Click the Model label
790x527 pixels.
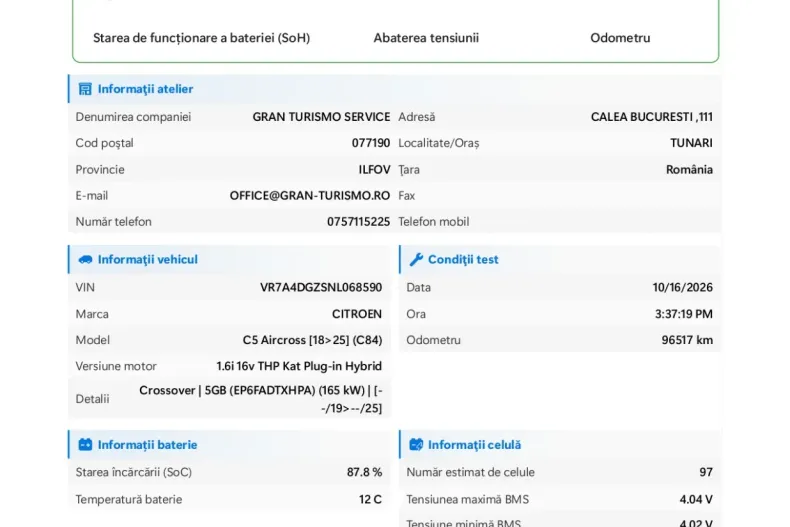click(93, 340)
